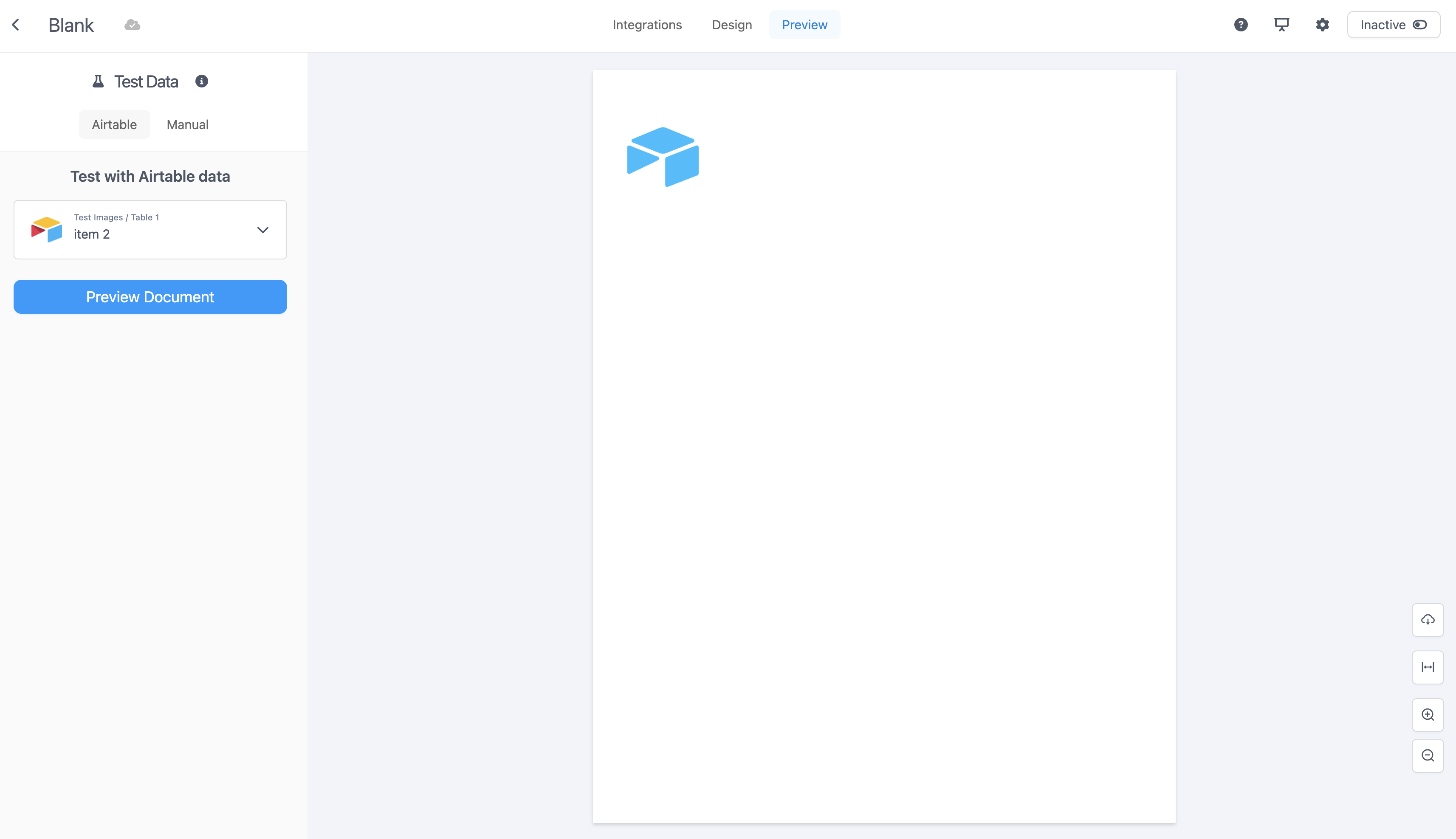Image resolution: width=1456 pixels, height=839 pixels.
Task: Click the fit-to-width icon
Action: pyautogui.click(x=1427, y=667)
